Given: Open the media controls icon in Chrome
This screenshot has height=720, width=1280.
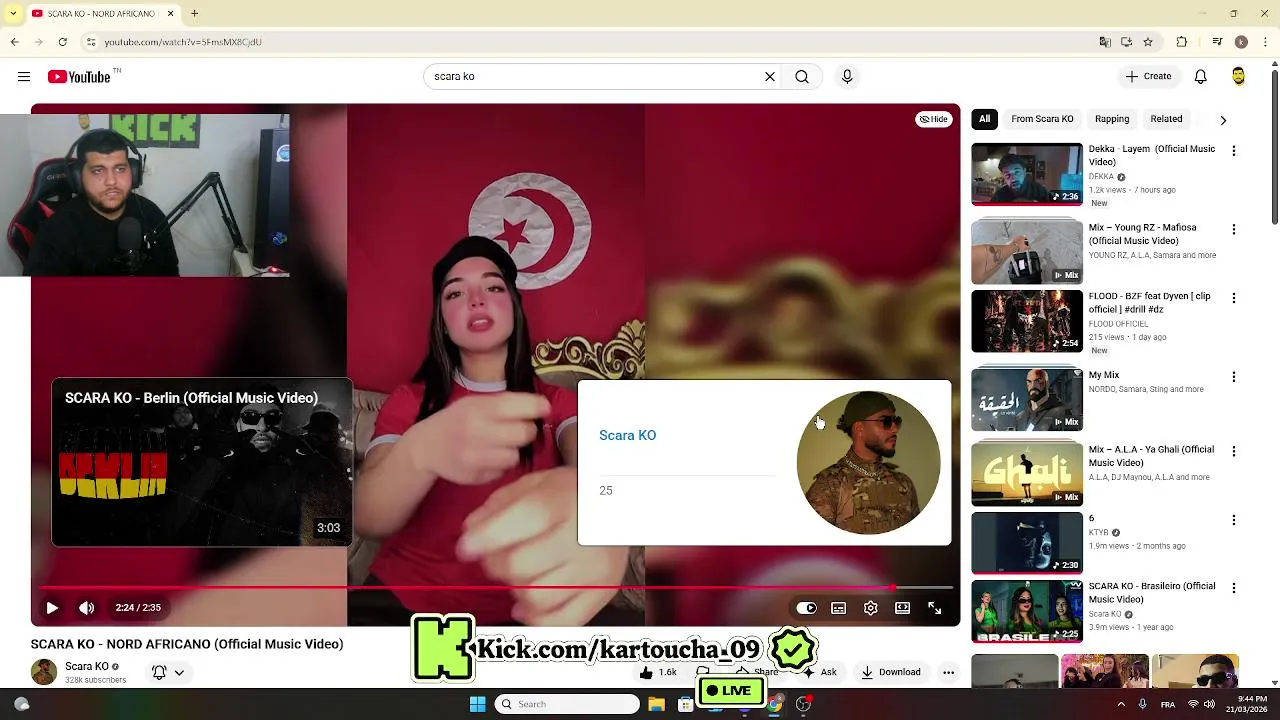Looking at the screenshot, I should coord(1217,42).
